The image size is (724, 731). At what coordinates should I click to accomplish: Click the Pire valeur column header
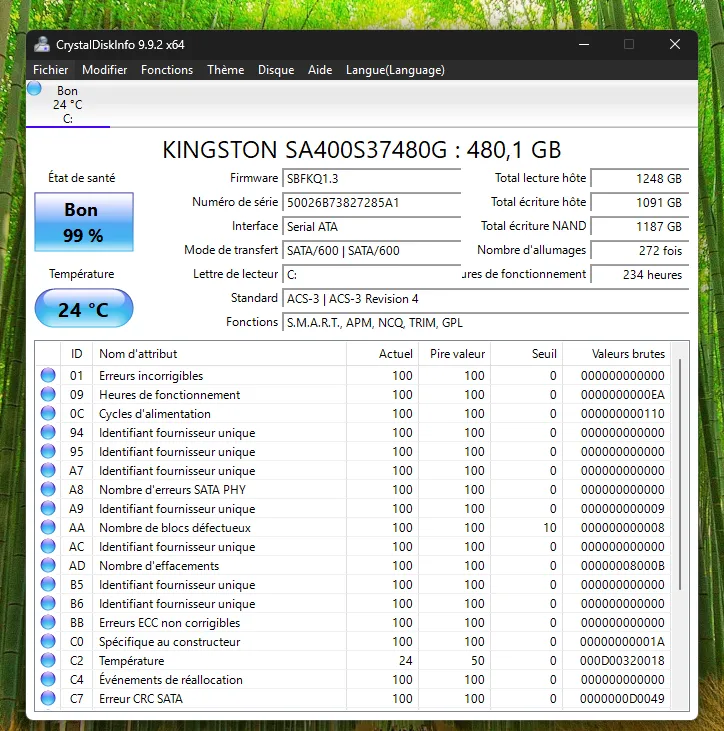pyautogui.click(x=455, y=354)
